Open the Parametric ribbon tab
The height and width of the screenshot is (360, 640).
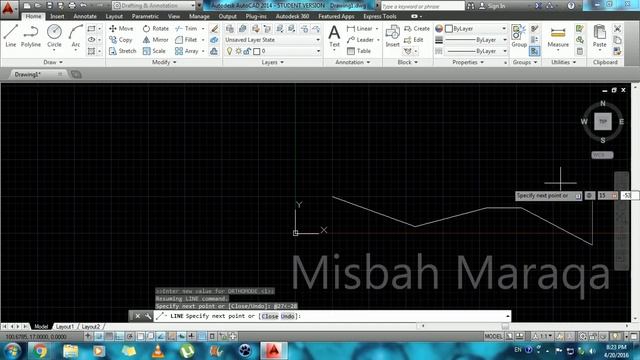(145, 16)
